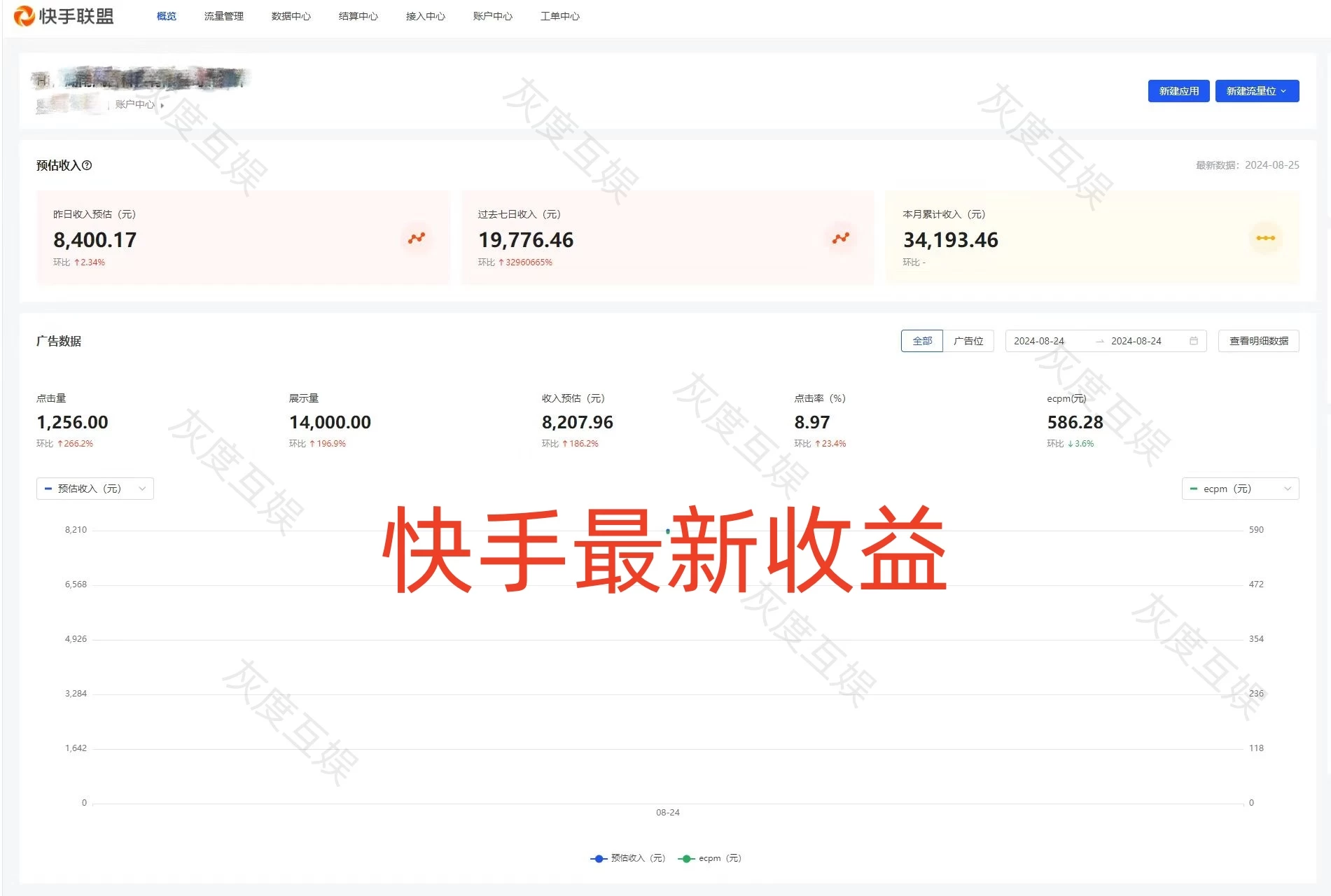Viewport: 1331px width, 896px height.
Task: Click the 快手联盟 logo icon
Action: [25, 15]
